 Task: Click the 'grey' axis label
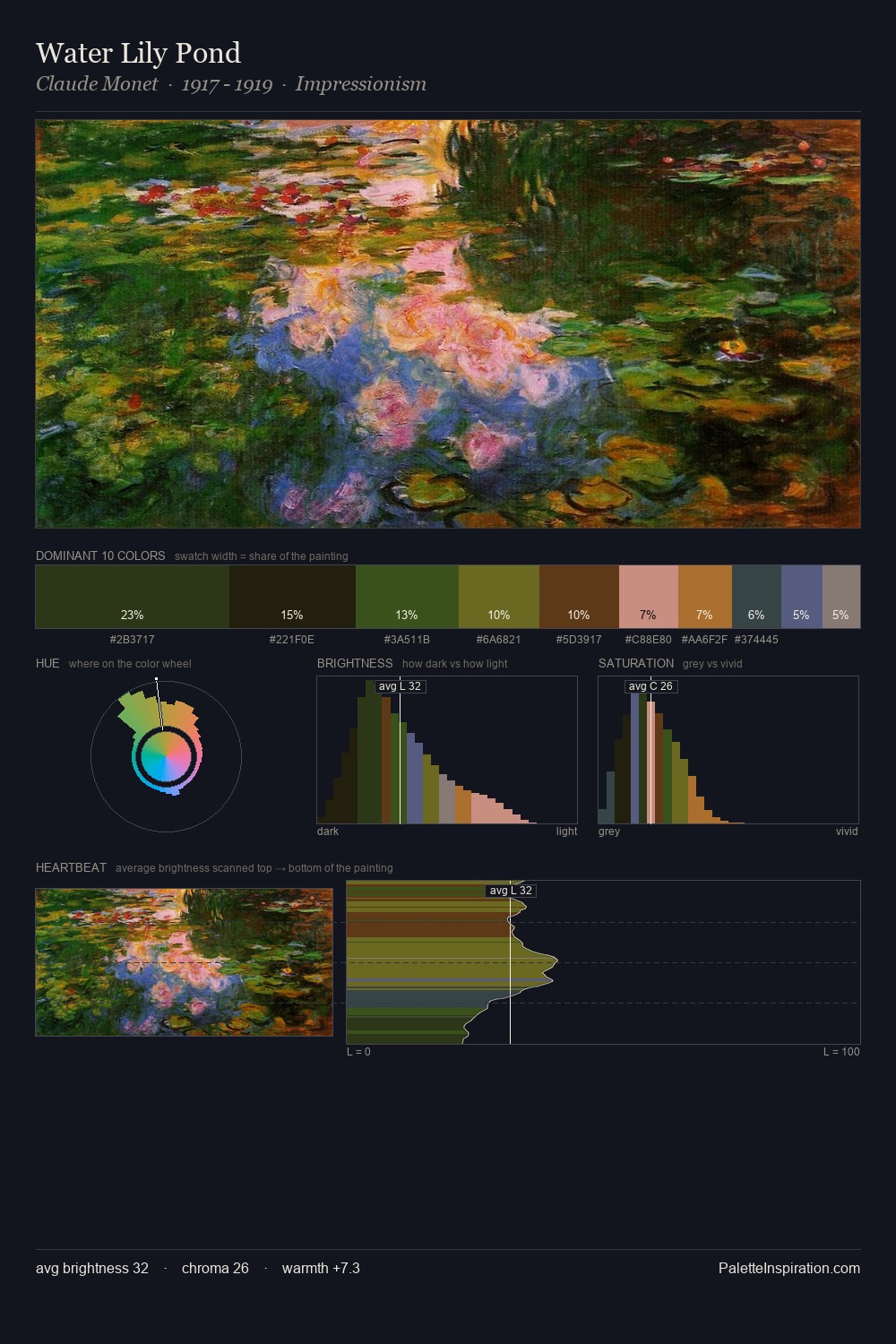(x=609, y=831)
